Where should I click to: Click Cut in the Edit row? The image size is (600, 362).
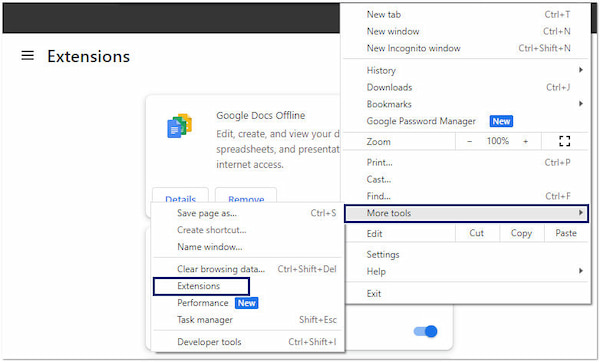click(x=477, y=233)
